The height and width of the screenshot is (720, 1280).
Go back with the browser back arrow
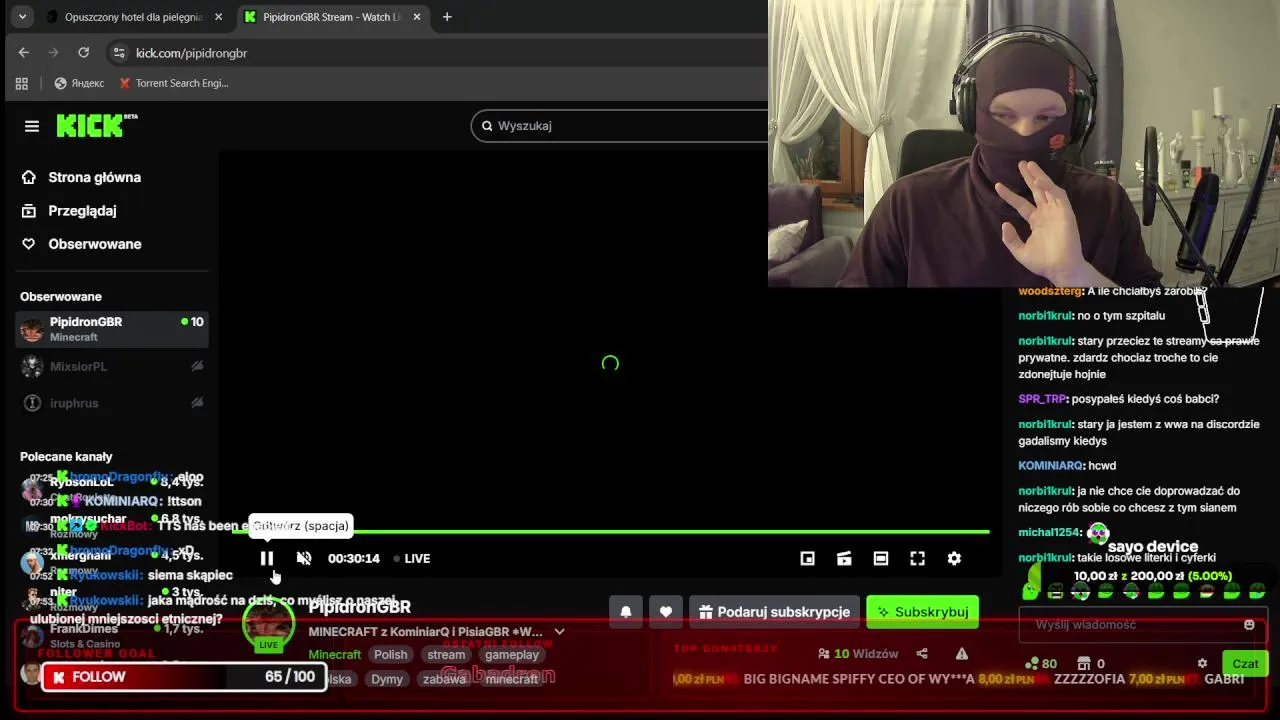pos(24,53)
